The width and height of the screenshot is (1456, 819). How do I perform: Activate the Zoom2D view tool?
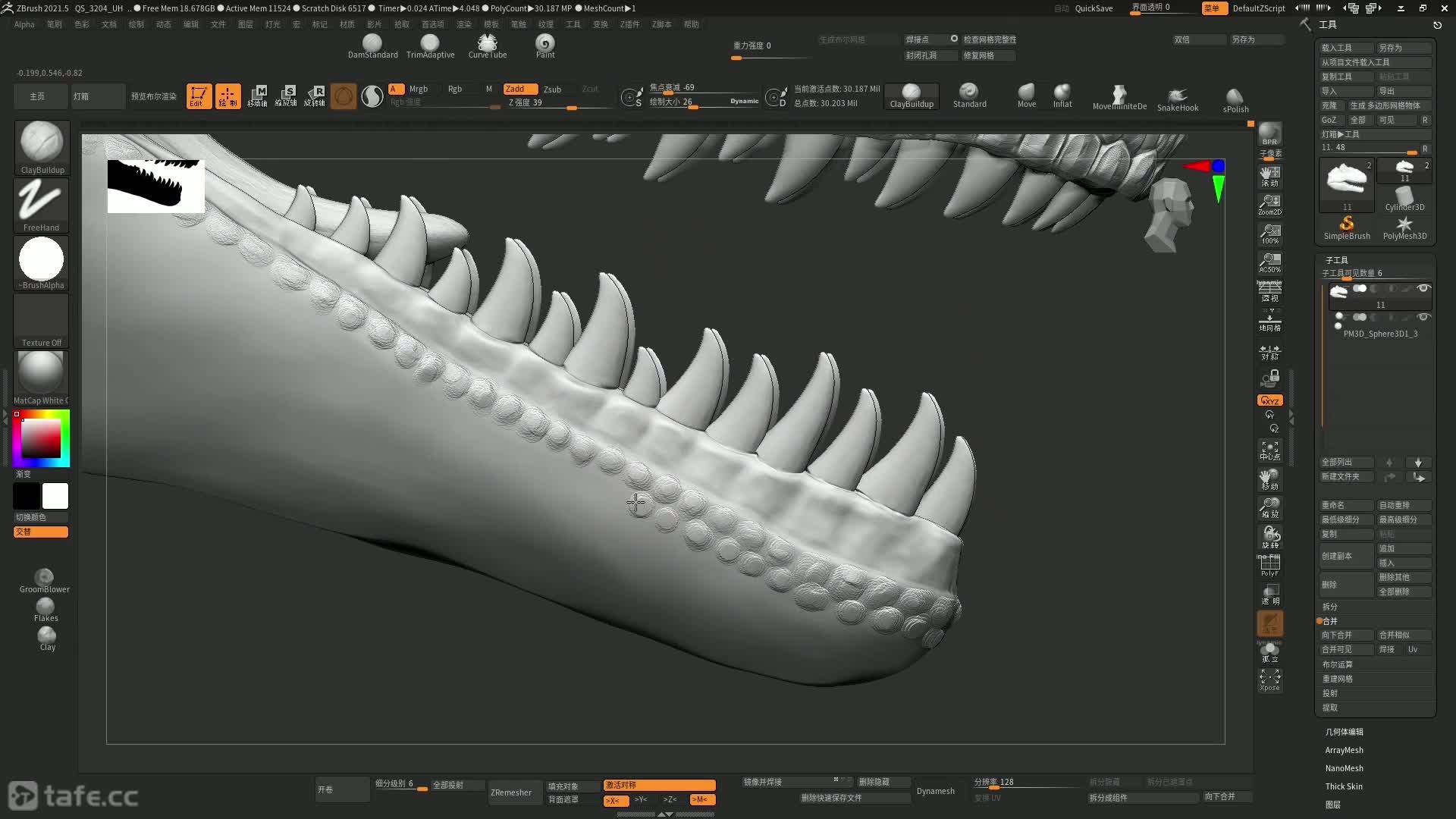click(1269, 205)
